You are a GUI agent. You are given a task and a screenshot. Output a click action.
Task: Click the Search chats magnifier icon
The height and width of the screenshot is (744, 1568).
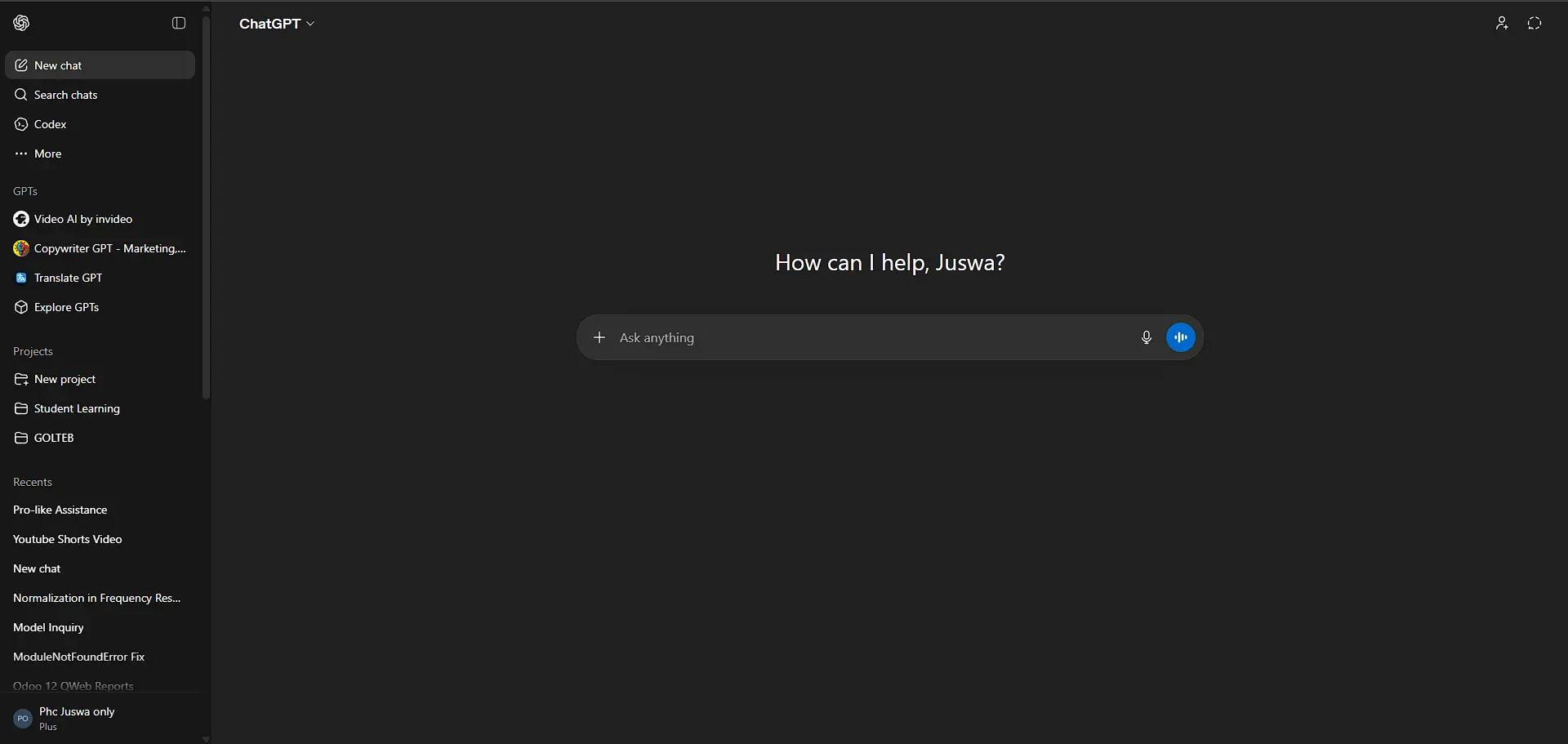21,95
